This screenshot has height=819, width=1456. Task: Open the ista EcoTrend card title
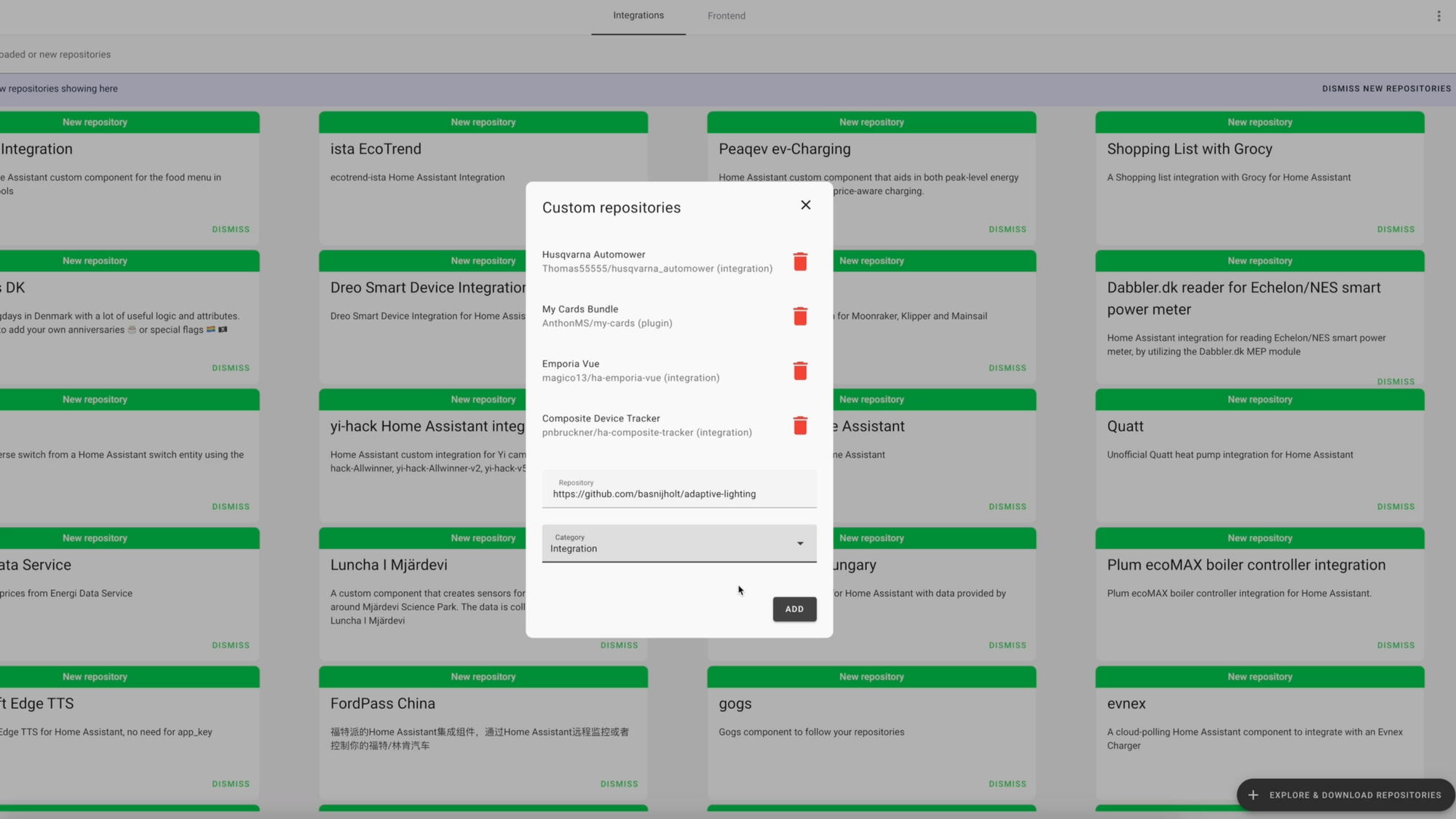tap(376, 149)
